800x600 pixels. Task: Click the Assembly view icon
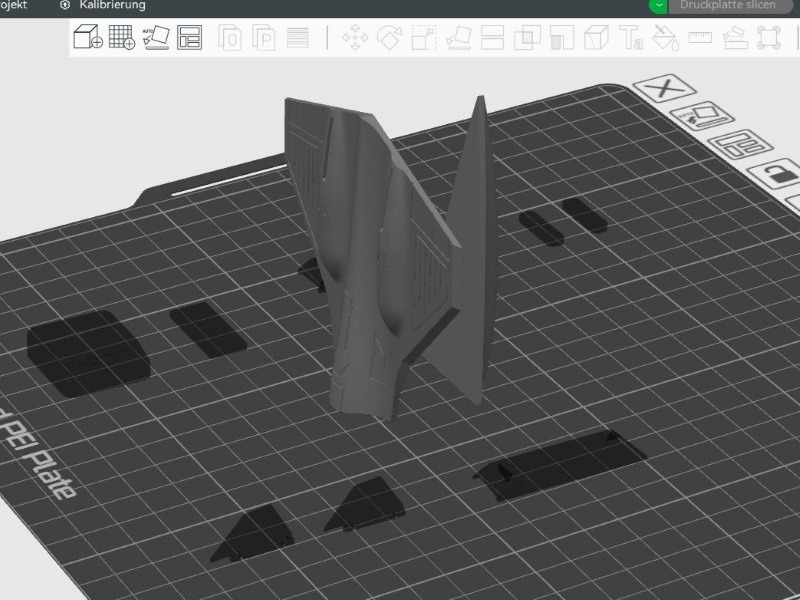(769, 38)
